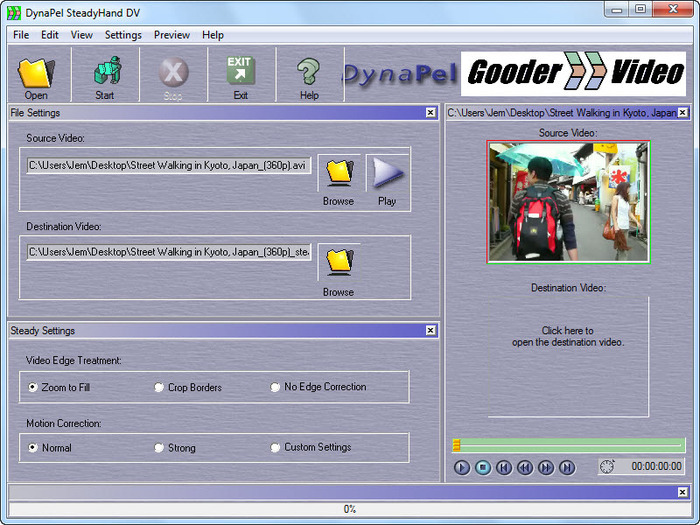Jump to the last frame of preview
This screenshot has width=700, height=525.
(x=567, y=467)
